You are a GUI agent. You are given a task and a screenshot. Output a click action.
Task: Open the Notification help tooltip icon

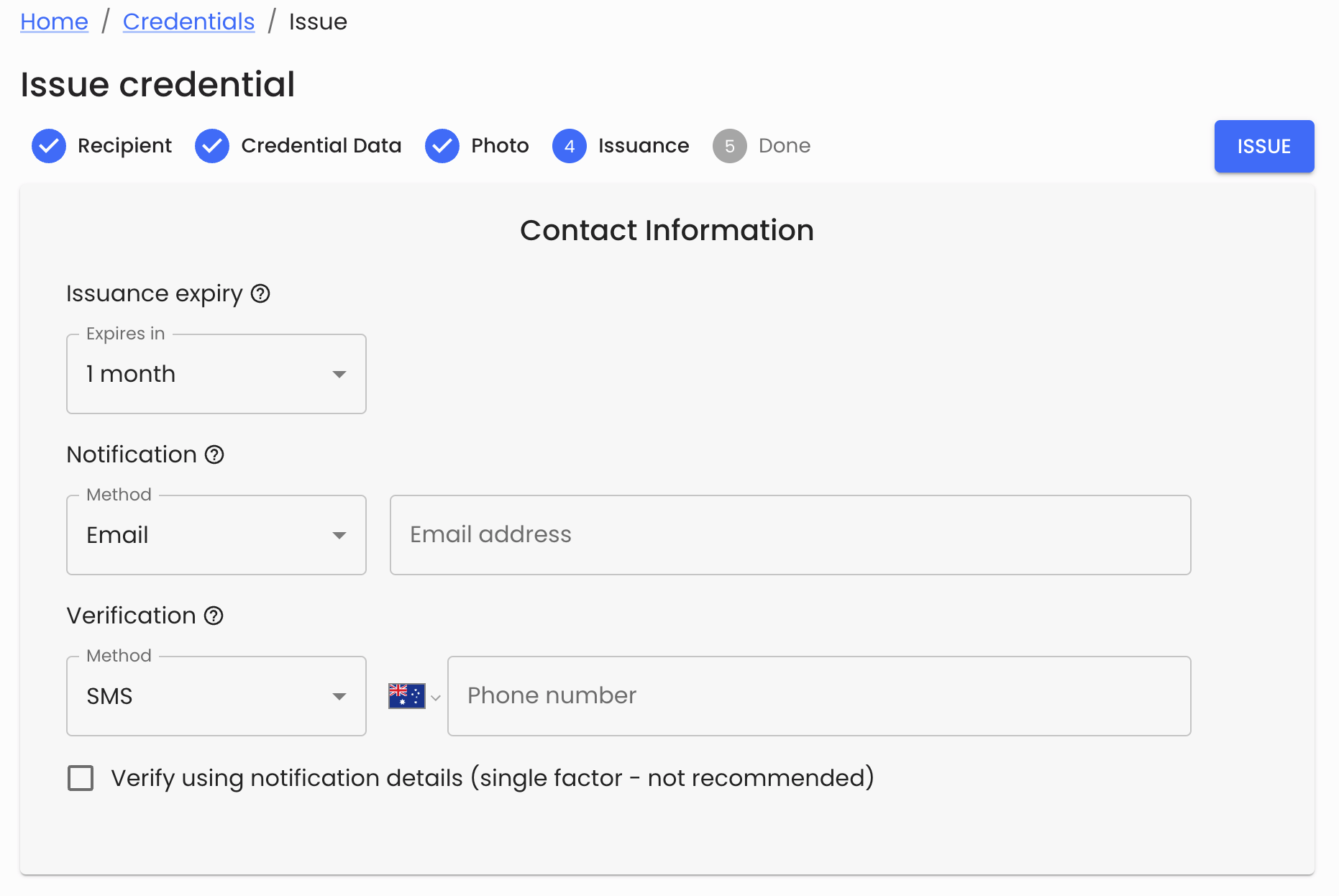(x=214, y=454)
